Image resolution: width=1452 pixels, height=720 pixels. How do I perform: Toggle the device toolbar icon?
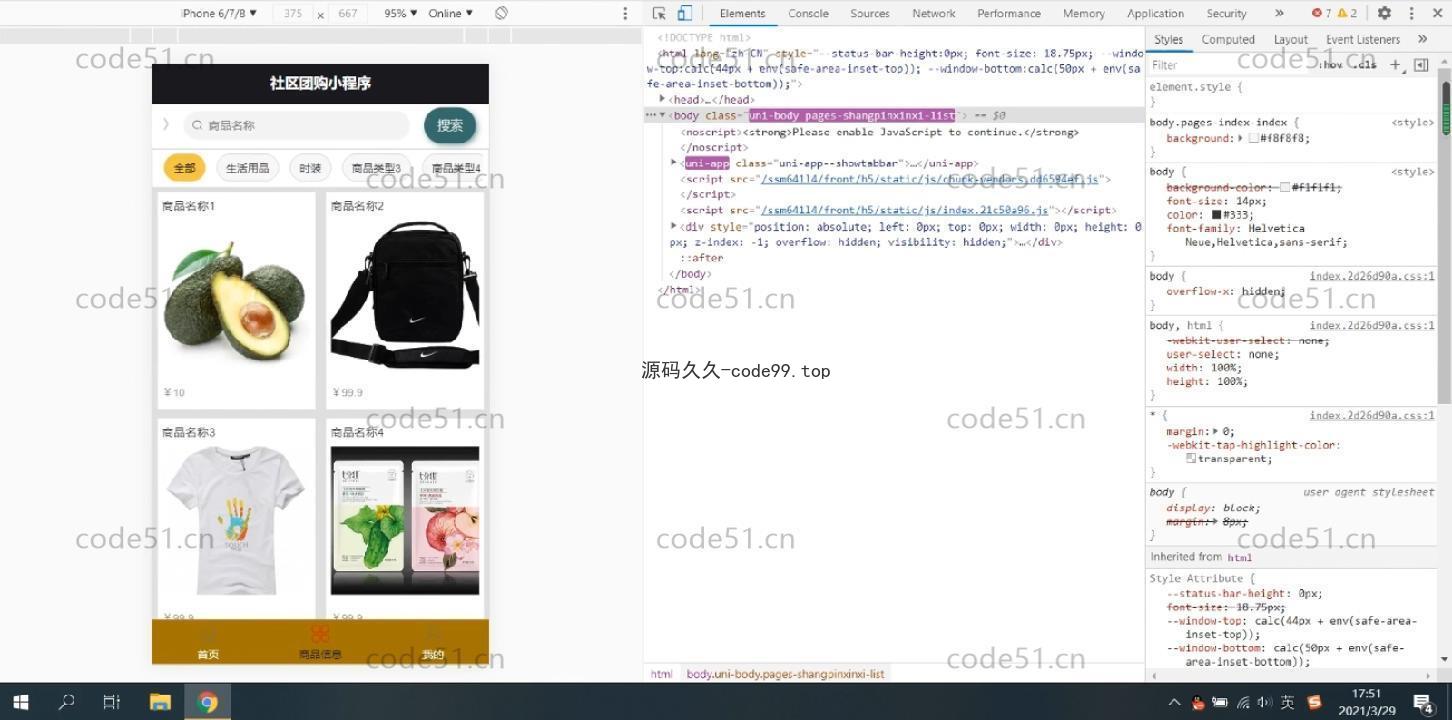pyautogui.click(x=685, y=13)
